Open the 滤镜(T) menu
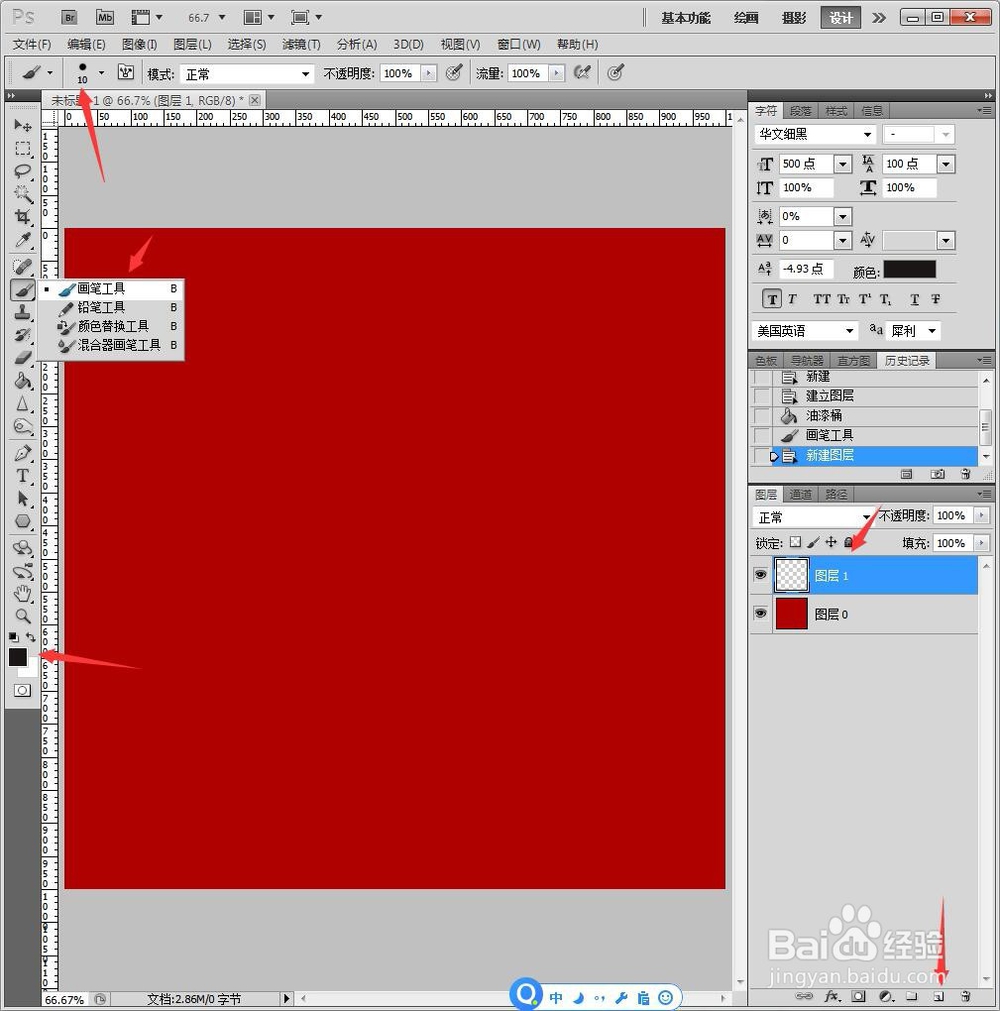The width and height of the screenshot is (1000, 1011). click(301, 44)
